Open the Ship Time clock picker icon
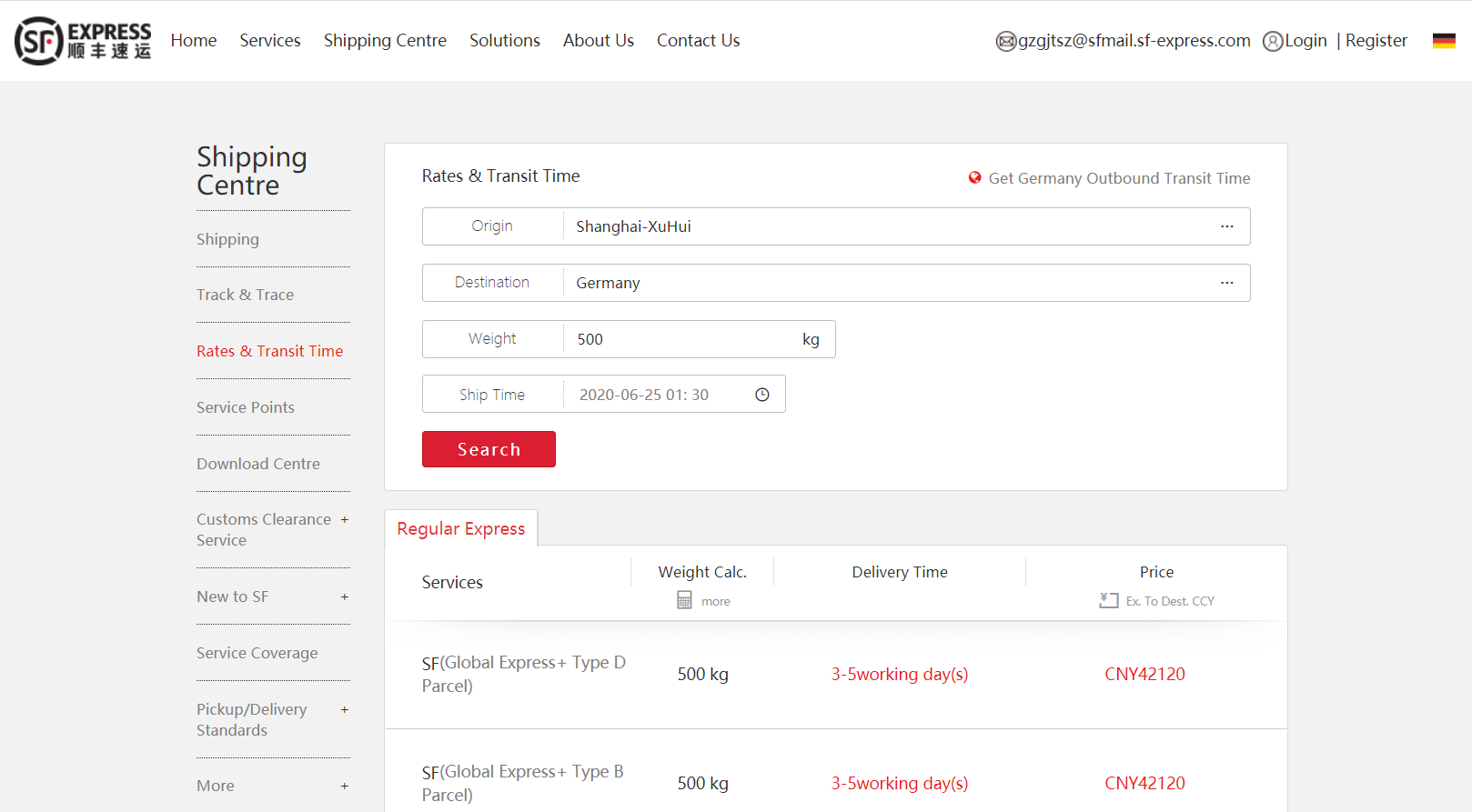1472x812 pixels. point(762,395)
